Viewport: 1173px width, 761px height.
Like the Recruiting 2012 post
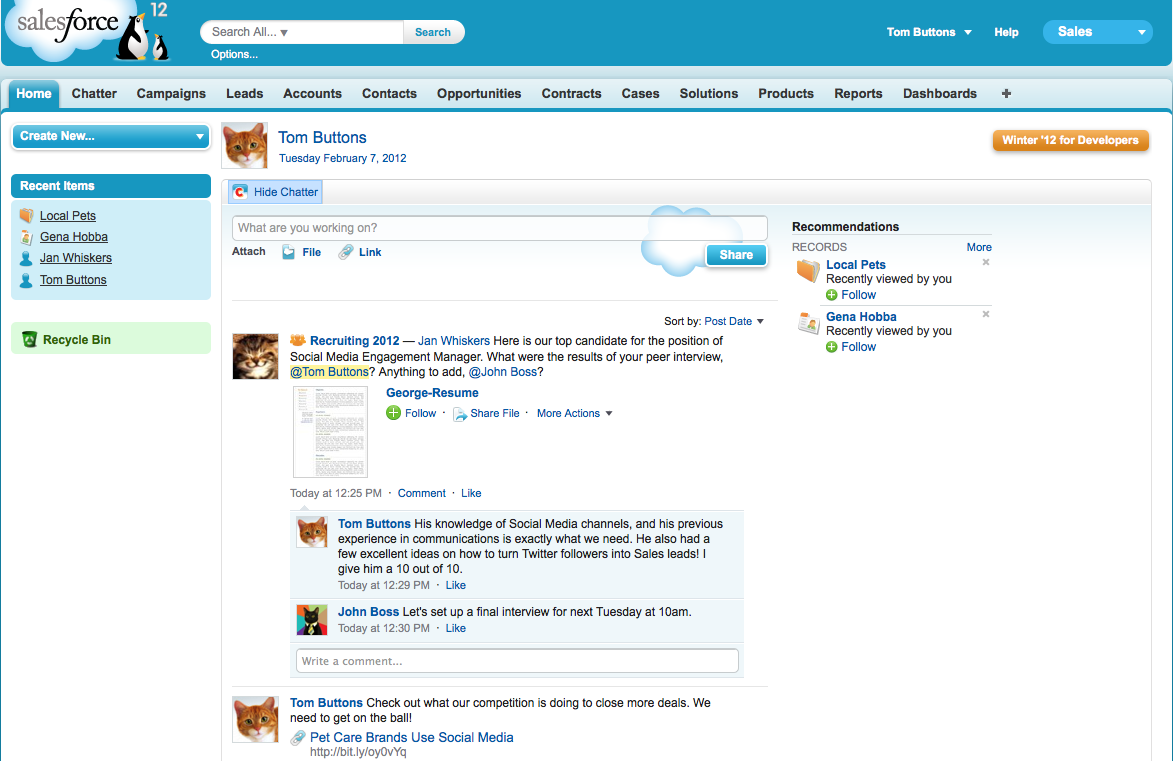(471, 493)
